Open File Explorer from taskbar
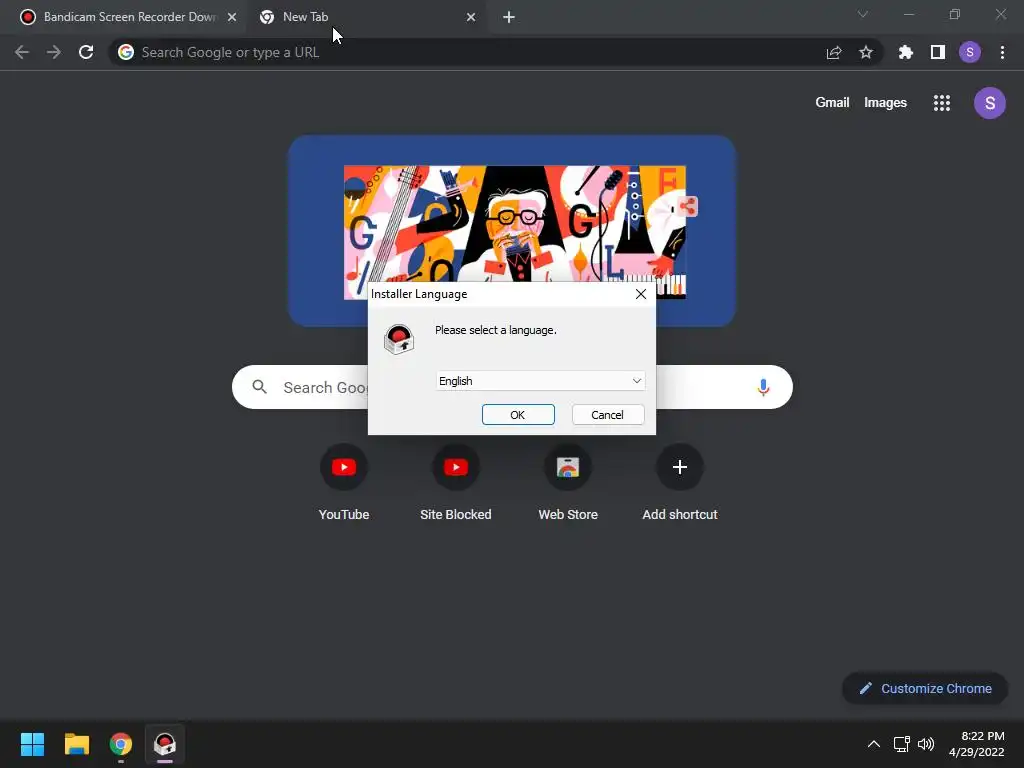Viewport: 1024px width, 768px height. point(76,744)
